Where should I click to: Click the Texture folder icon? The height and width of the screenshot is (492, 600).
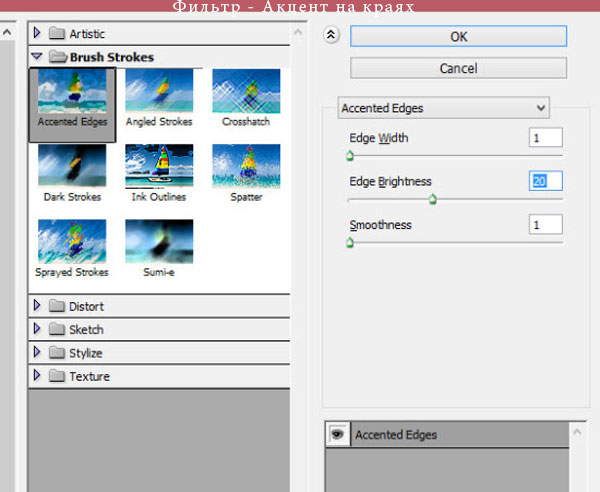coord(57,376)
